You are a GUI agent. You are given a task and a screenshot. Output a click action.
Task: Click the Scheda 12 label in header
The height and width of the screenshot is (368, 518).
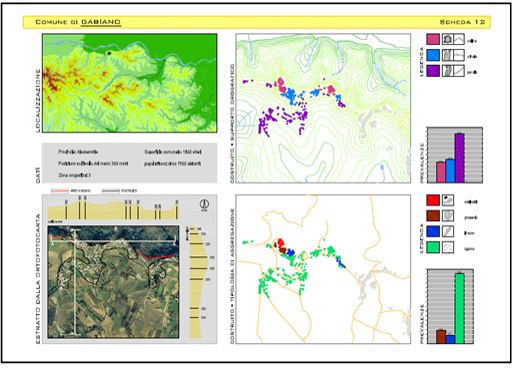click(462, 22)
